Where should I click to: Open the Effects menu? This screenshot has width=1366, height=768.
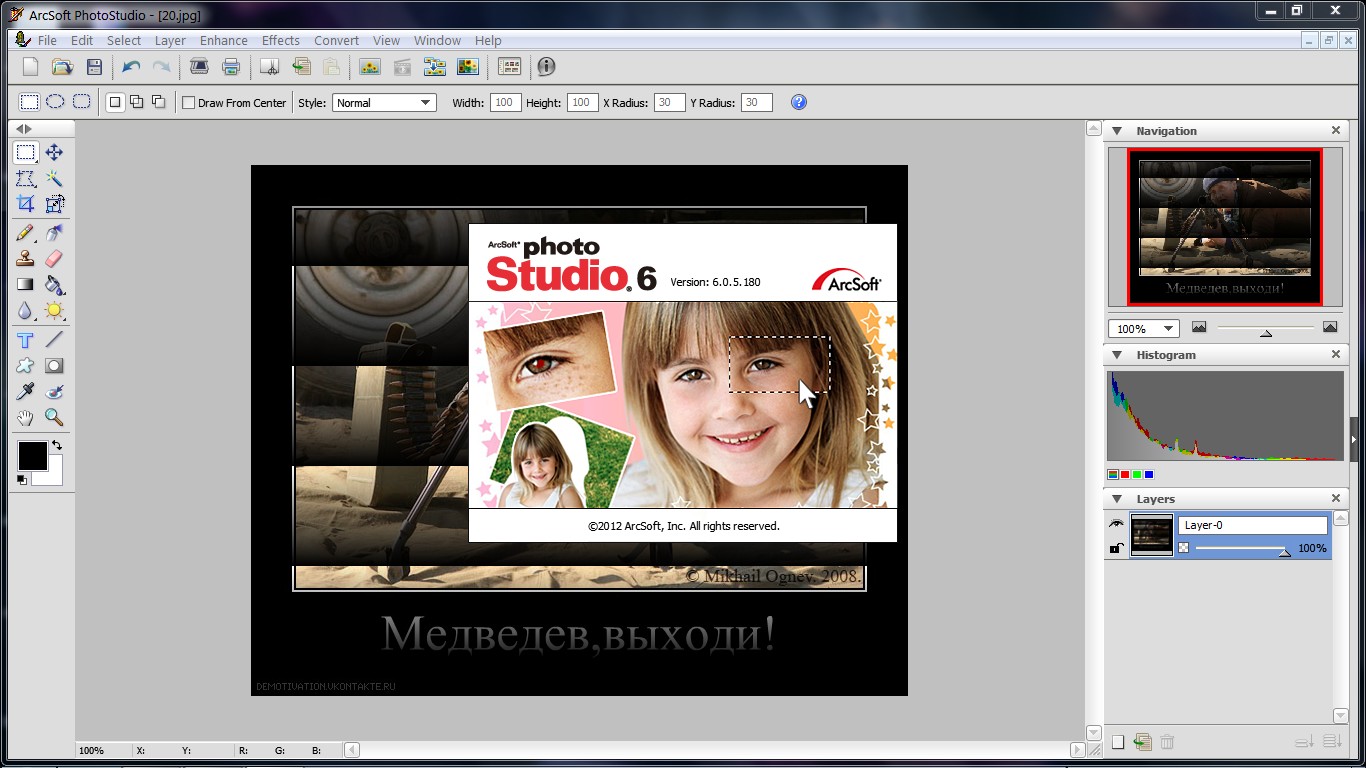coord(281,41)
